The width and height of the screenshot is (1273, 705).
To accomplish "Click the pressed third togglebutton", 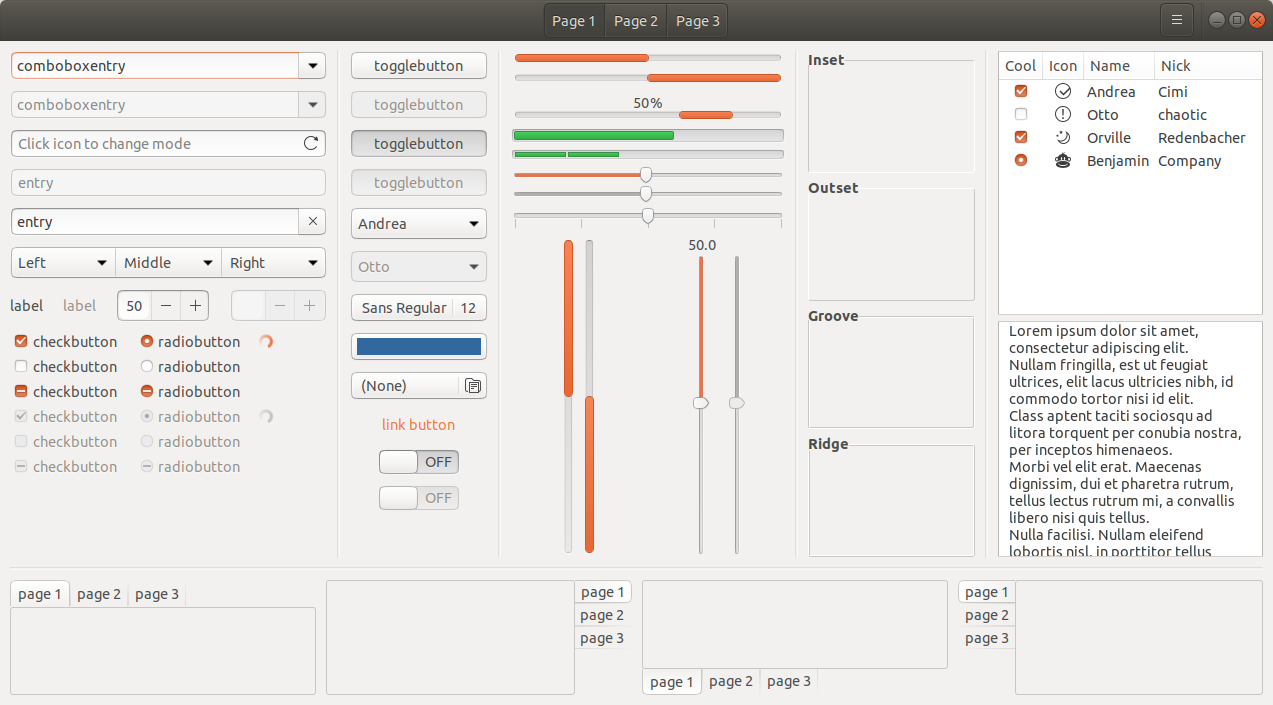I will click(x=419, y=143).
